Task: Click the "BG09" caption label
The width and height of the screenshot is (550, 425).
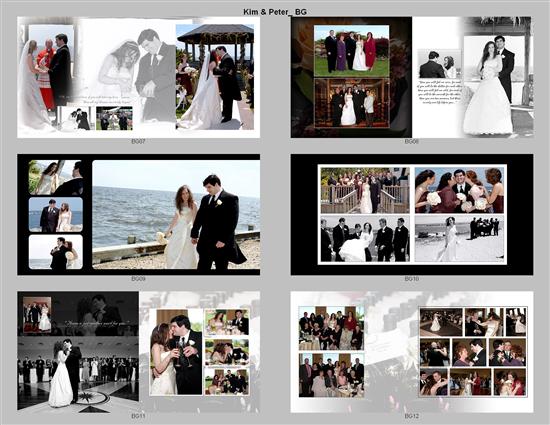Action: click(x=138, y=279)
